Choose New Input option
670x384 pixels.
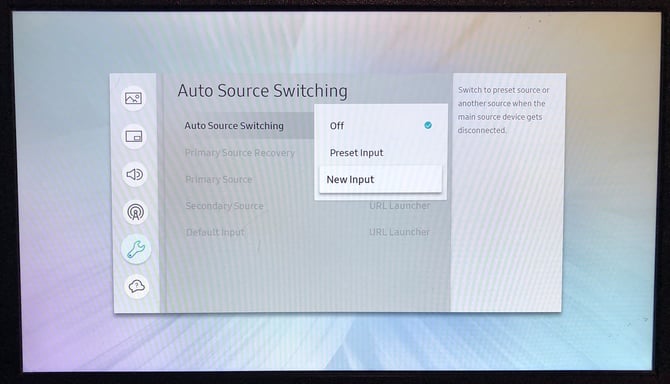380,179
